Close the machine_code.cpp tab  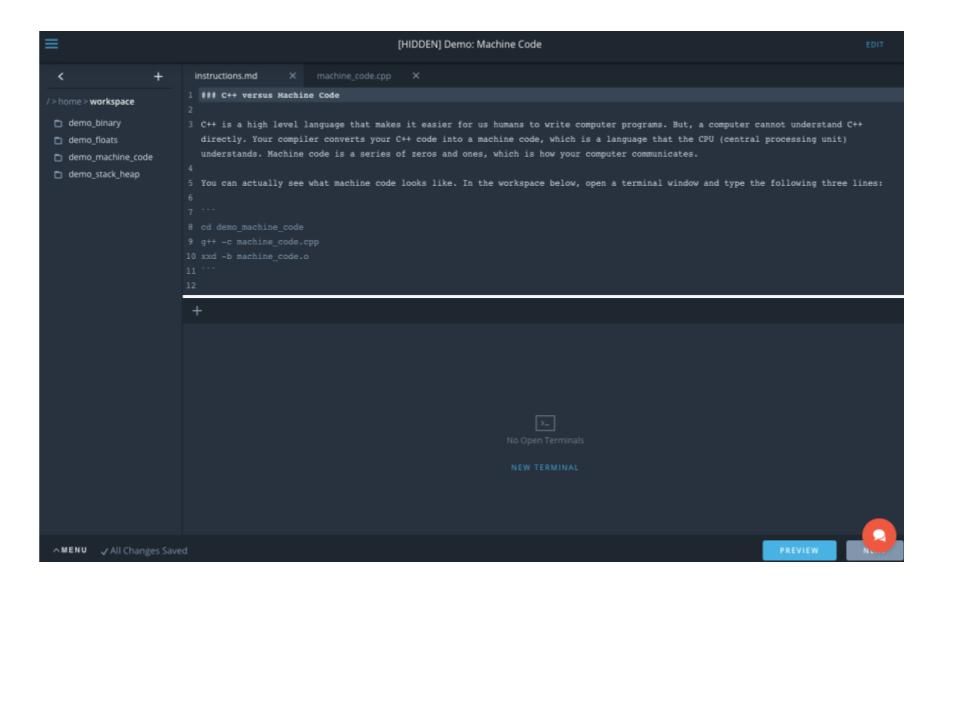tap(416, 73)
